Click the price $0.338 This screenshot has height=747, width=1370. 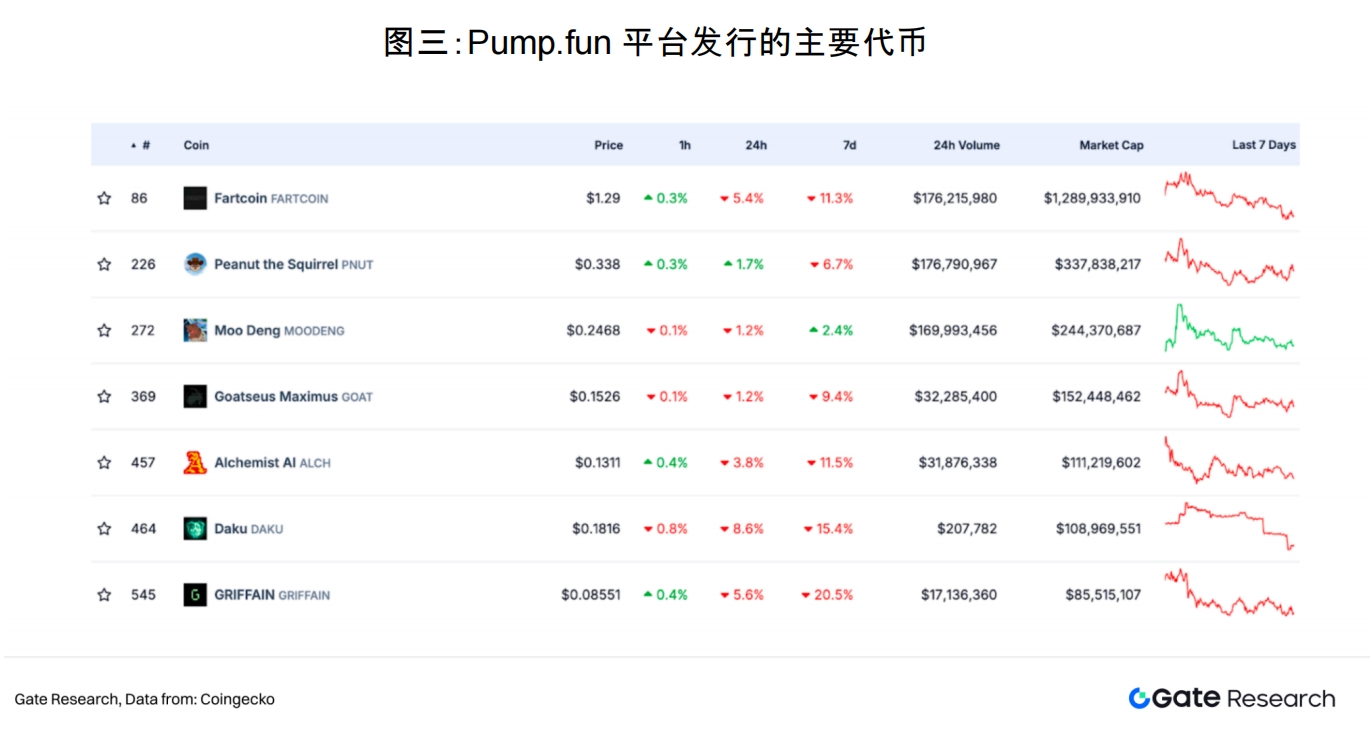[x=597, y=264]
